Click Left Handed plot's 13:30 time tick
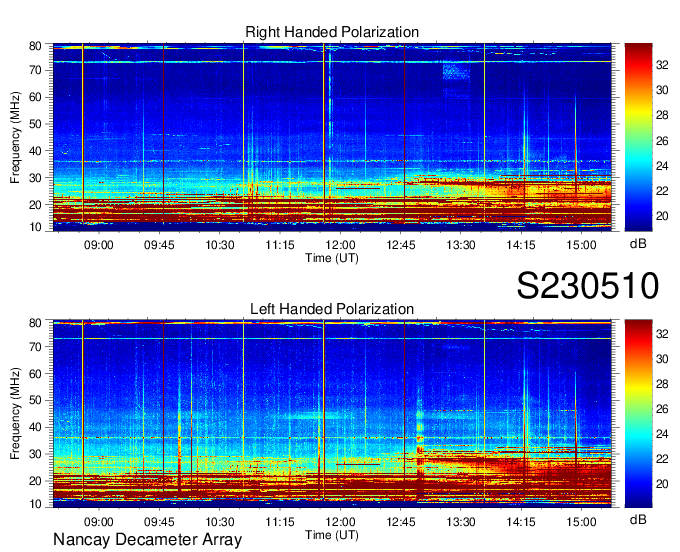The height and width of the screenshot is (552, 680). (461, 522)
